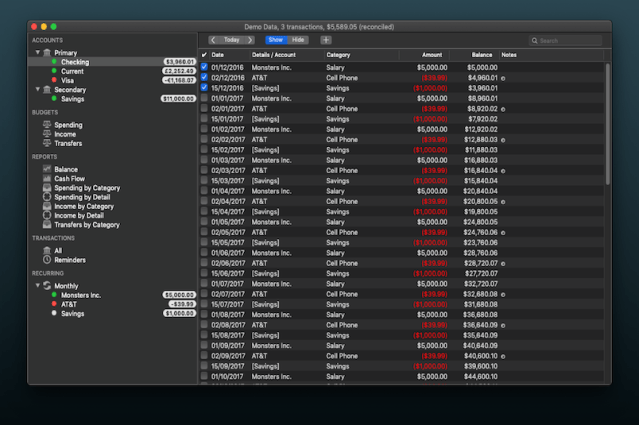Select the Show segment button
Screen dimensions: 639x425
coord(276,40)
